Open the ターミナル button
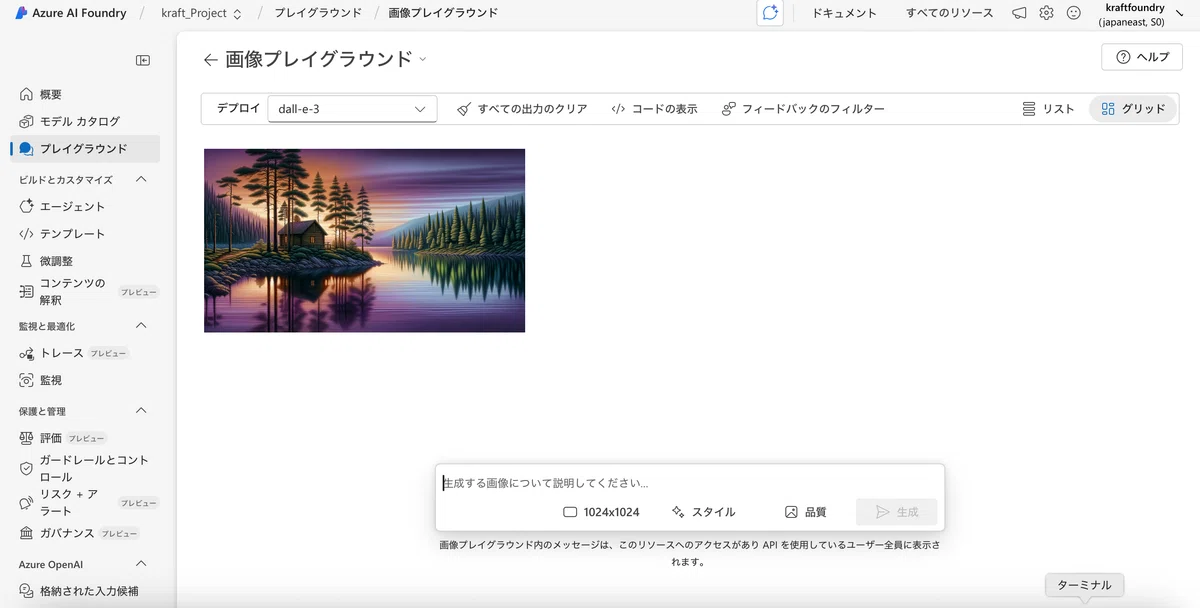This screenshot has height=608, width=1200. tap(1084, 585)
